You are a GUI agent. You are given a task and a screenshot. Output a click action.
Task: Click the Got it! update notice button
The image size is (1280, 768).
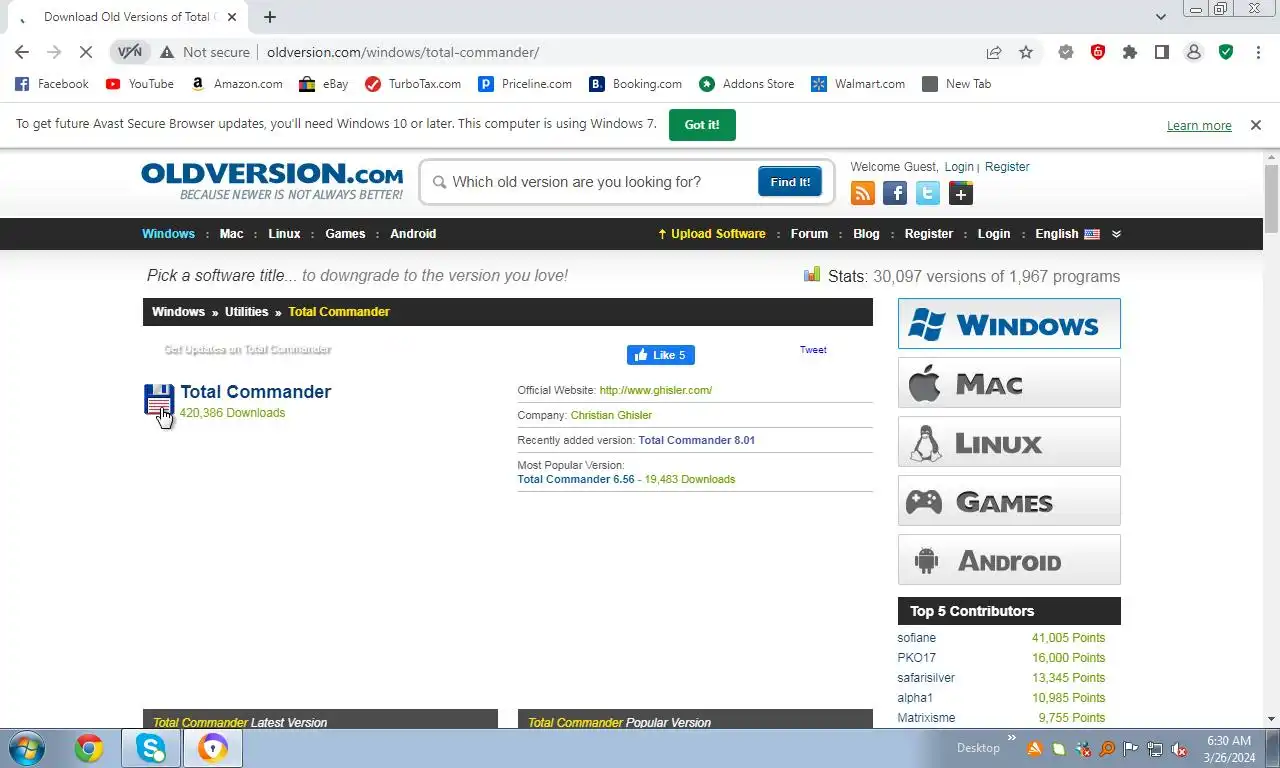[x=702, y=125]
